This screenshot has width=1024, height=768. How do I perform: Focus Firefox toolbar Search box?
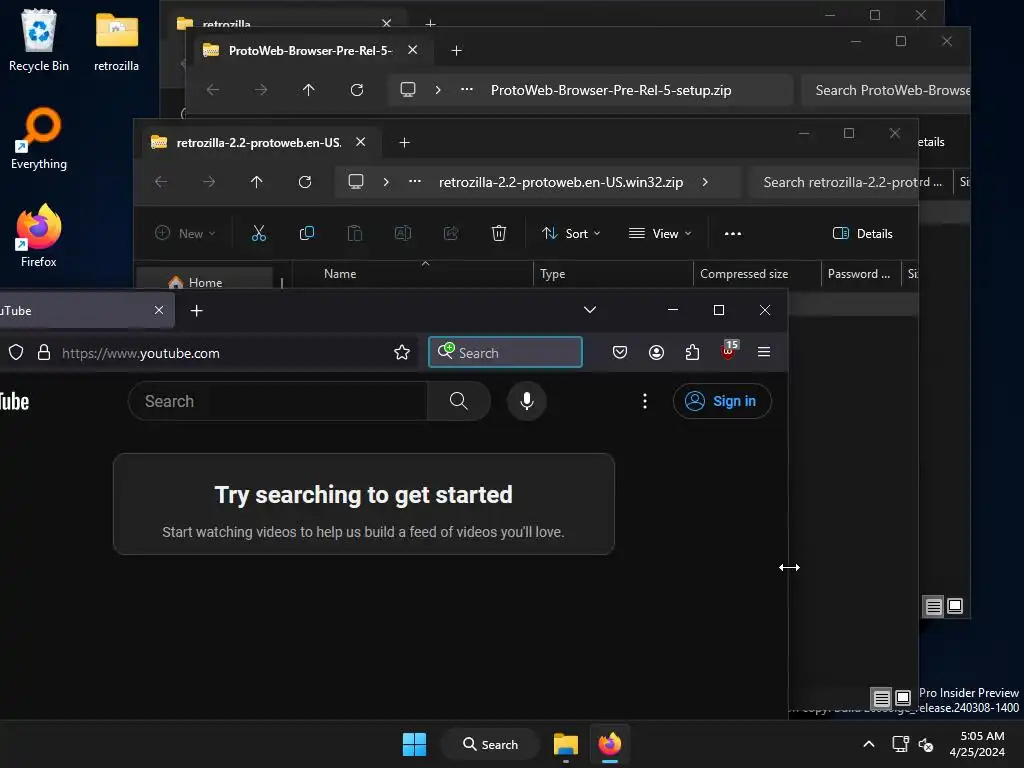[505, 353]
